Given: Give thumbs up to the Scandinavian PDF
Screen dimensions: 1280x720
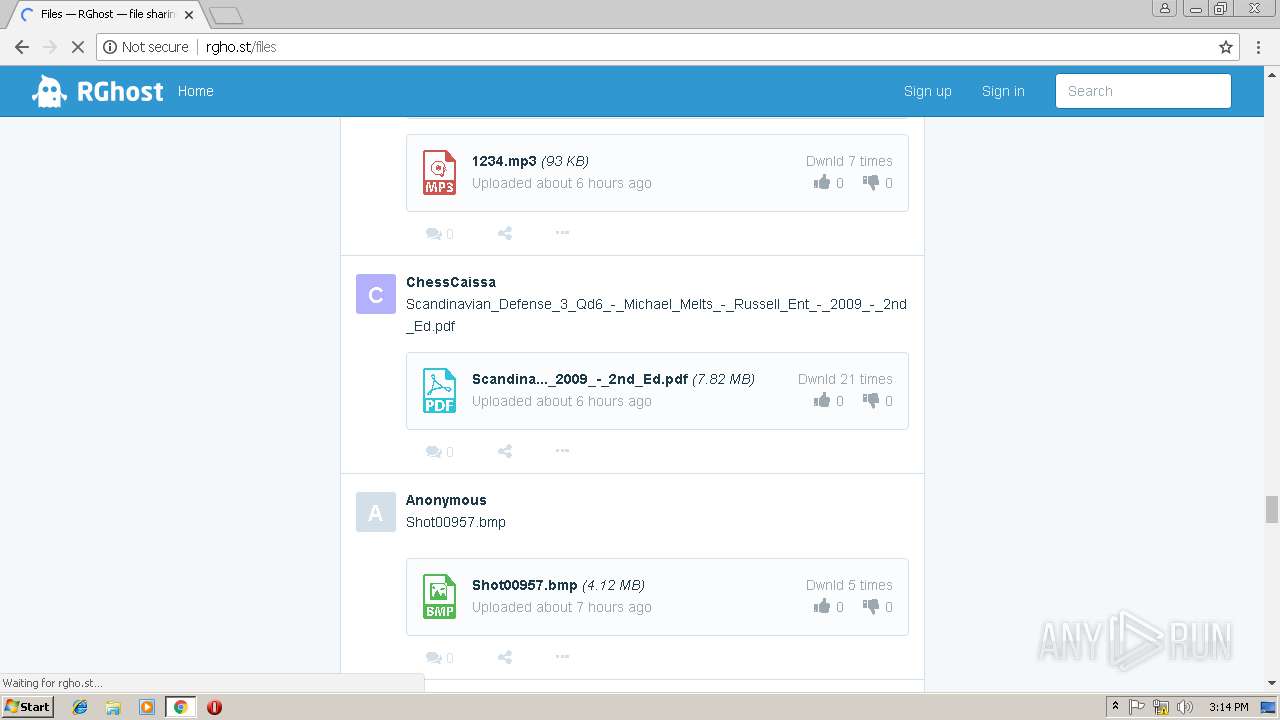Looking at the screenshot, I should tap(822, 401).
